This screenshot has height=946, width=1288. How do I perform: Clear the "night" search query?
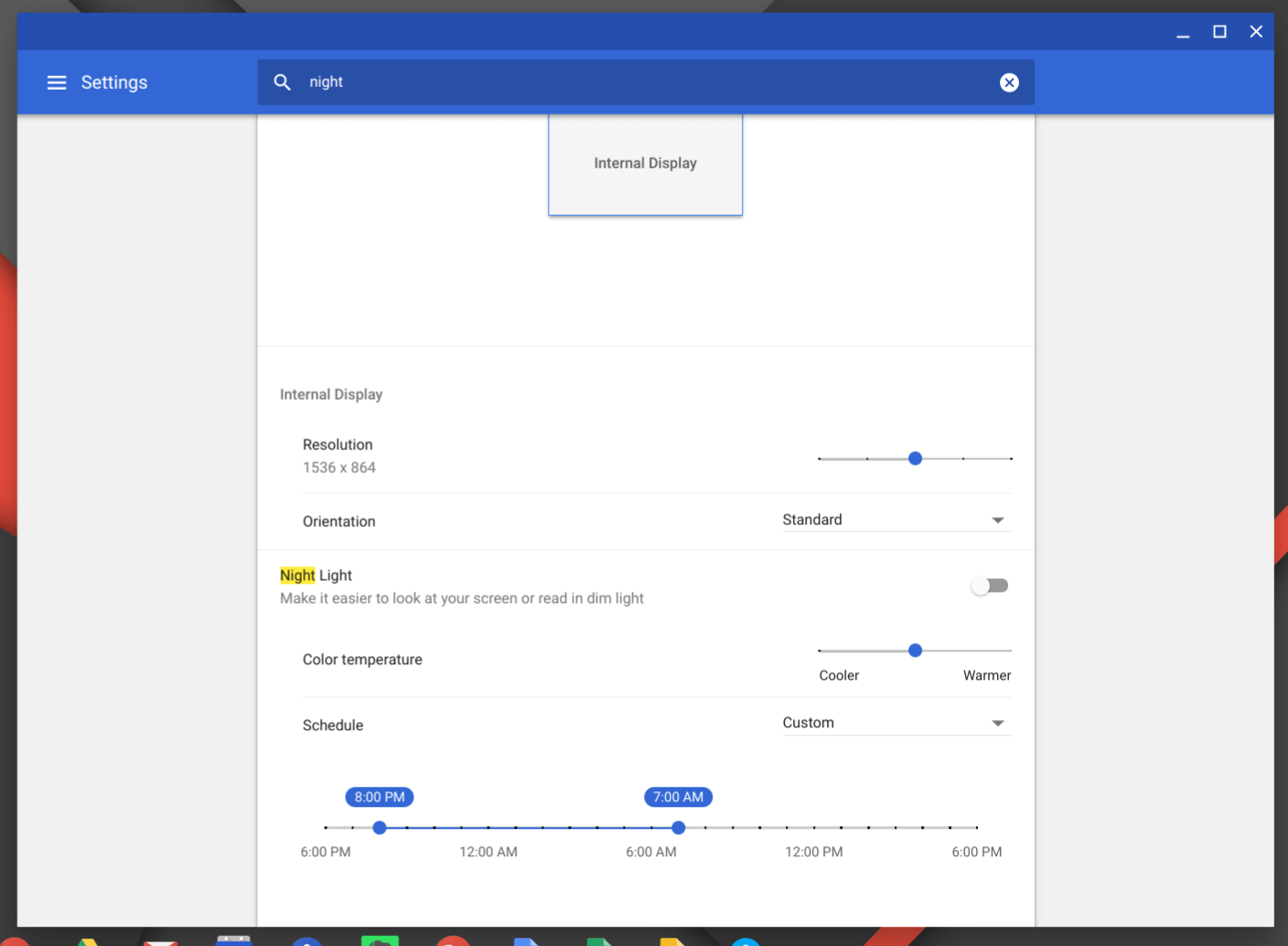tap(1009, 82)
